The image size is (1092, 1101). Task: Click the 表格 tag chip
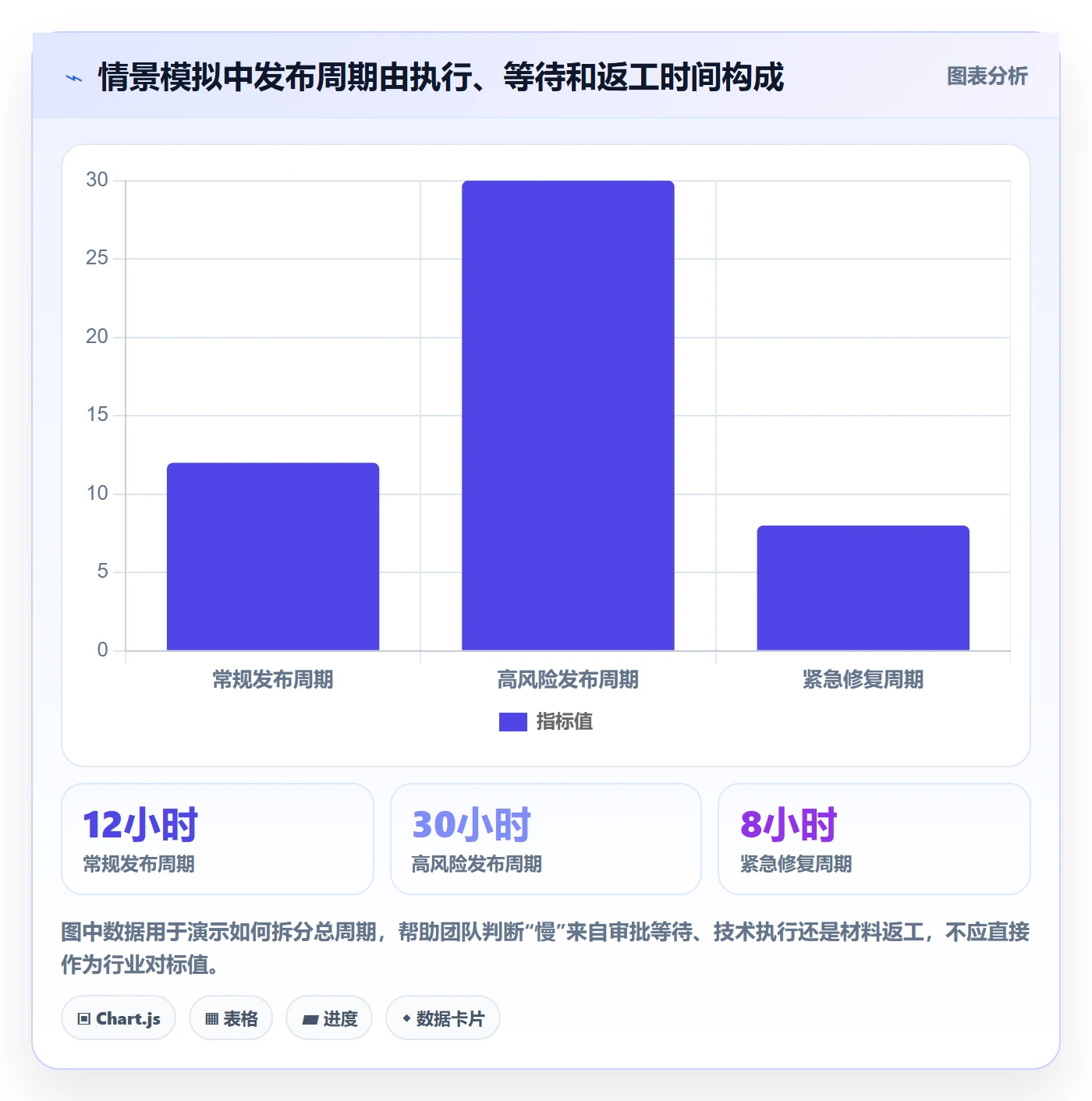231,1018
